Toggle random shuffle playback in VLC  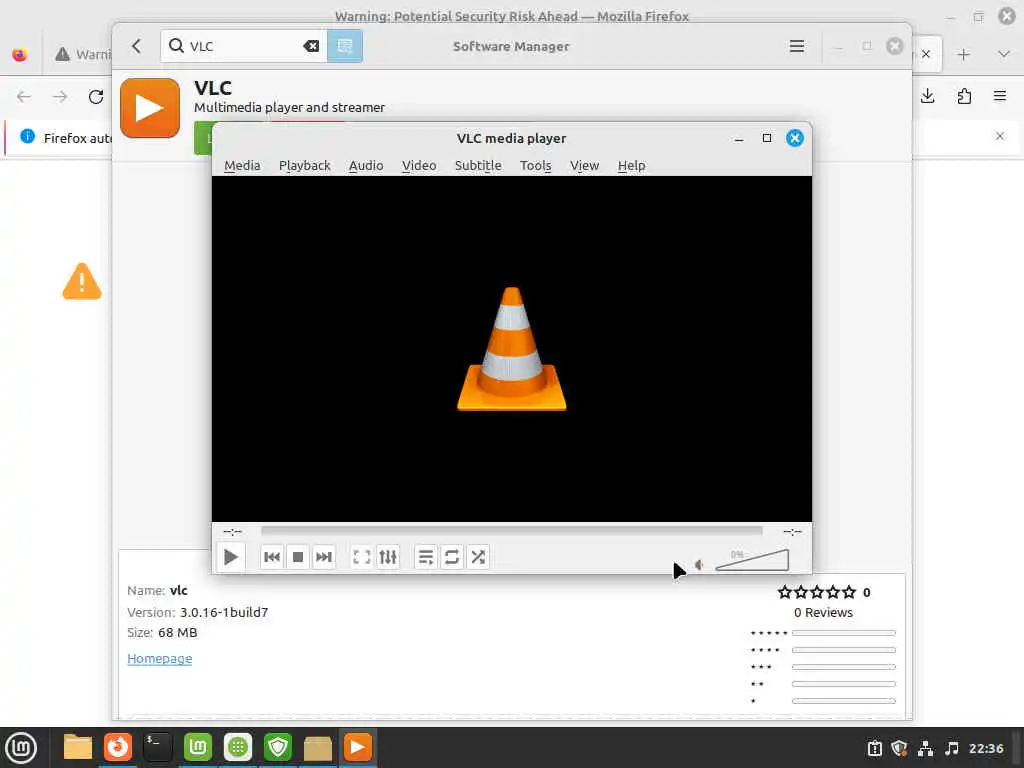click(478, 557)
